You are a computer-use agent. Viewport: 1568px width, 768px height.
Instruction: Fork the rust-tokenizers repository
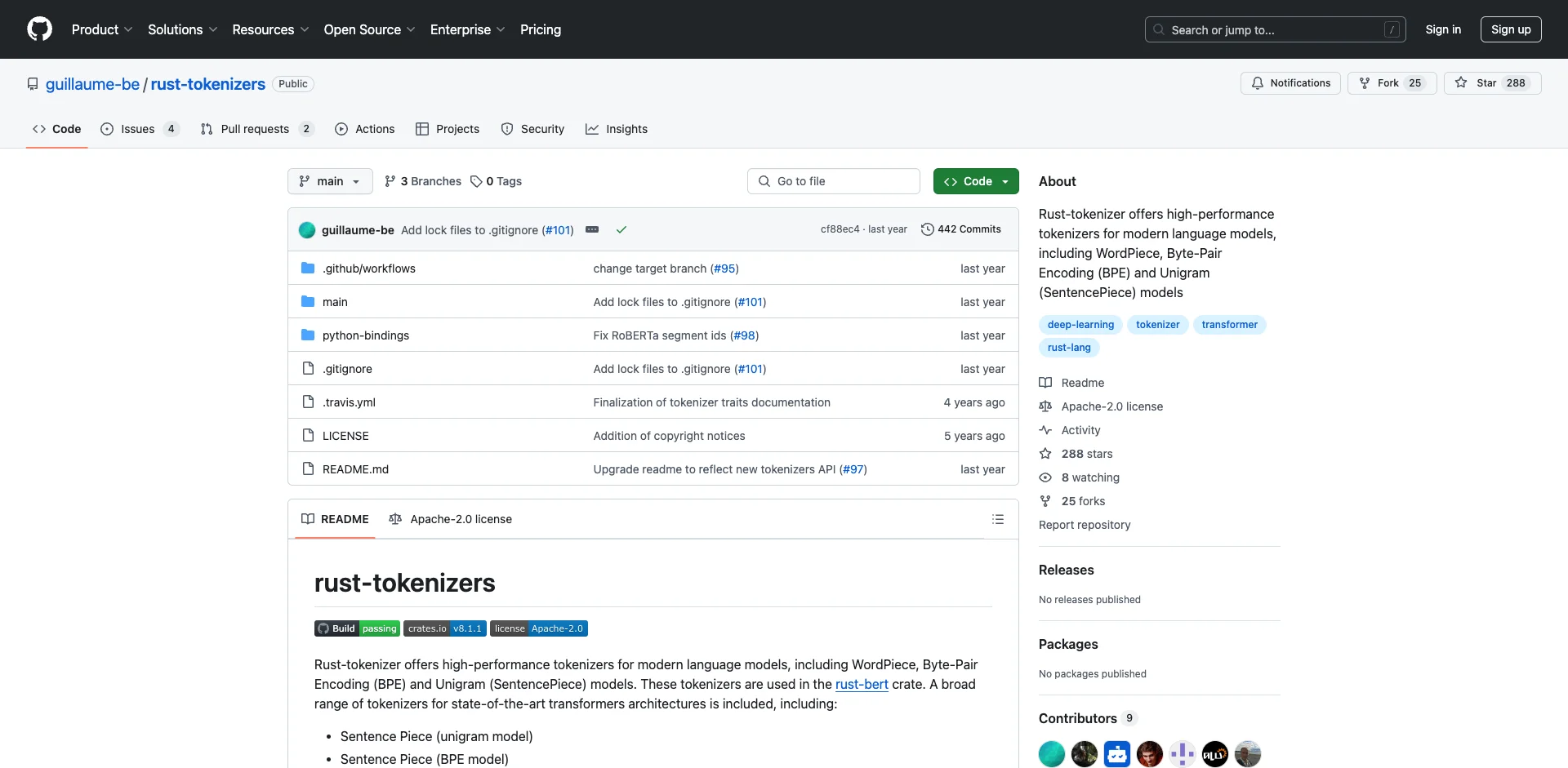pos(1392,83)
